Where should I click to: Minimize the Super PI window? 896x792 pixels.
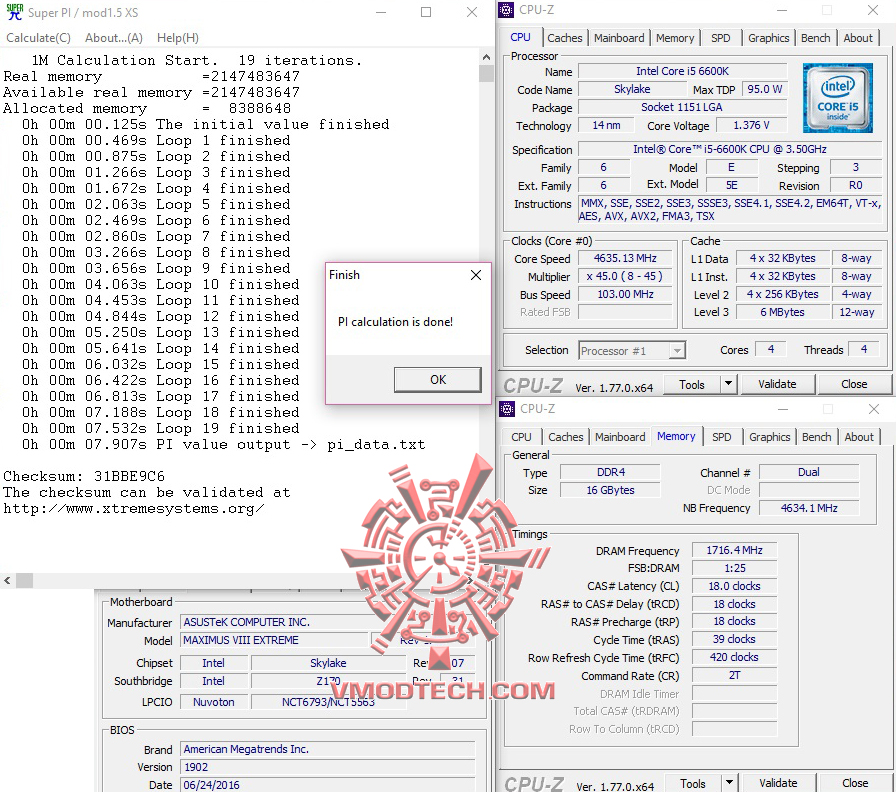click(381, 12)
